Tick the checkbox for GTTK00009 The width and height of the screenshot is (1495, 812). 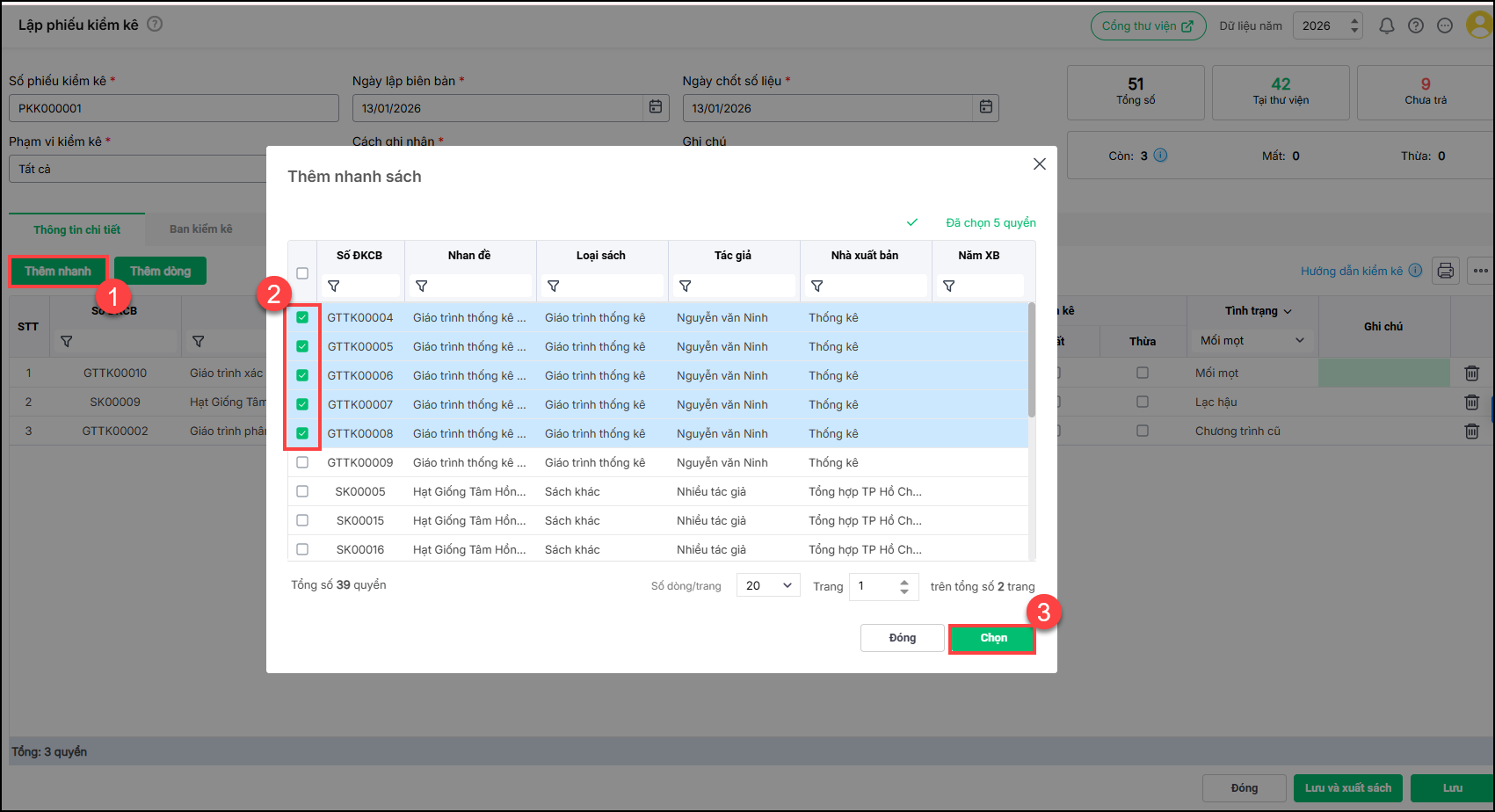[x=302, y=462]
